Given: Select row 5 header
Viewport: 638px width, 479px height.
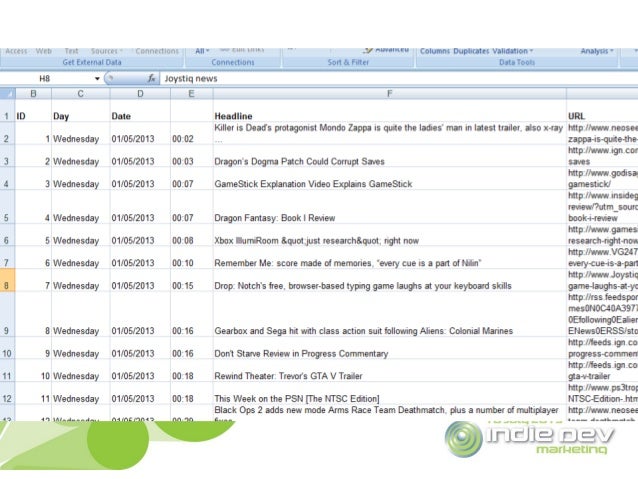Looking at the screenshot, I should [x=7, y=207].
